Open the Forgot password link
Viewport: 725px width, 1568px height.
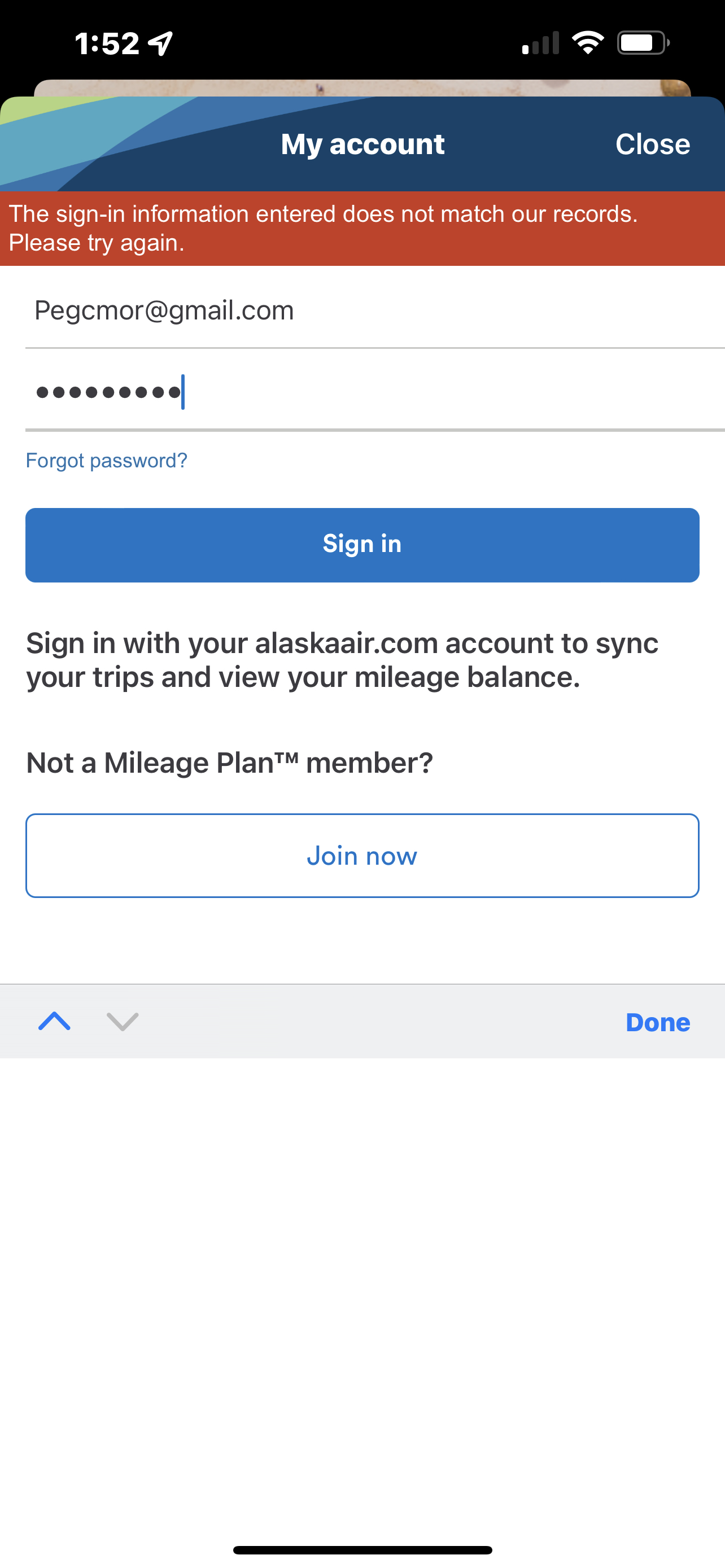(107, 460)
